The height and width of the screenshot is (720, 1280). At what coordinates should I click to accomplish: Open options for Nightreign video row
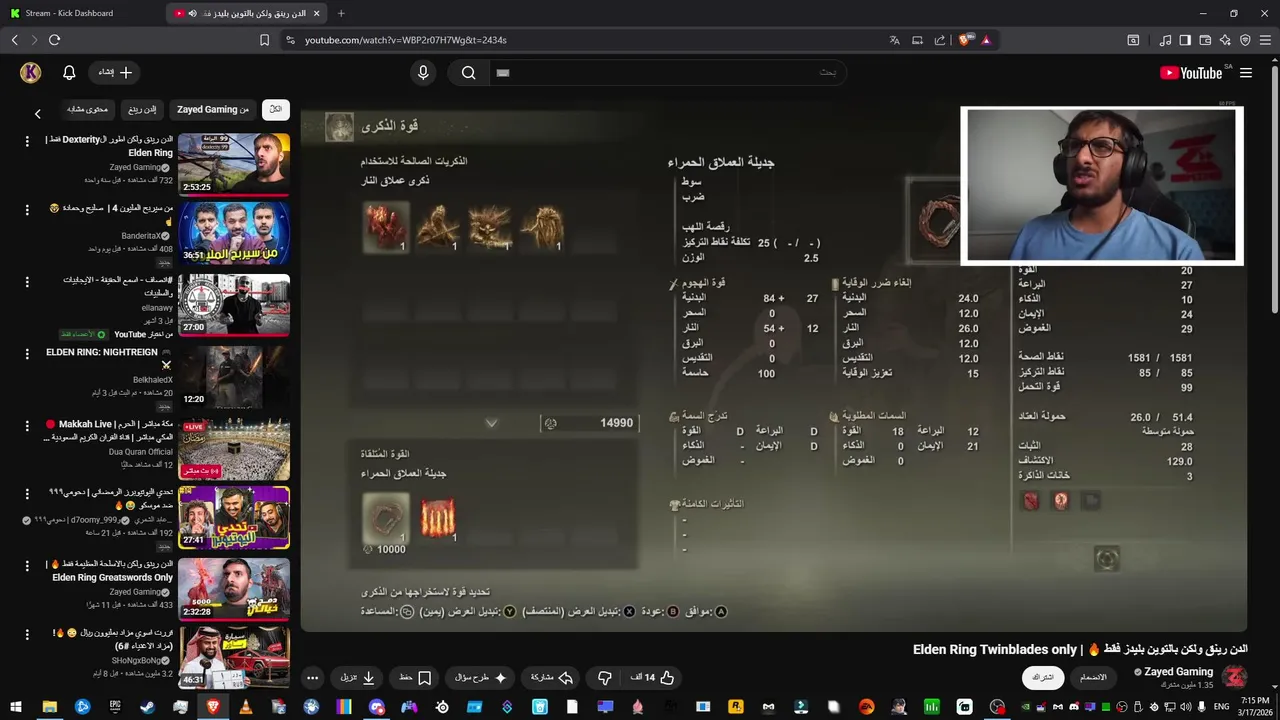[27, 353]
